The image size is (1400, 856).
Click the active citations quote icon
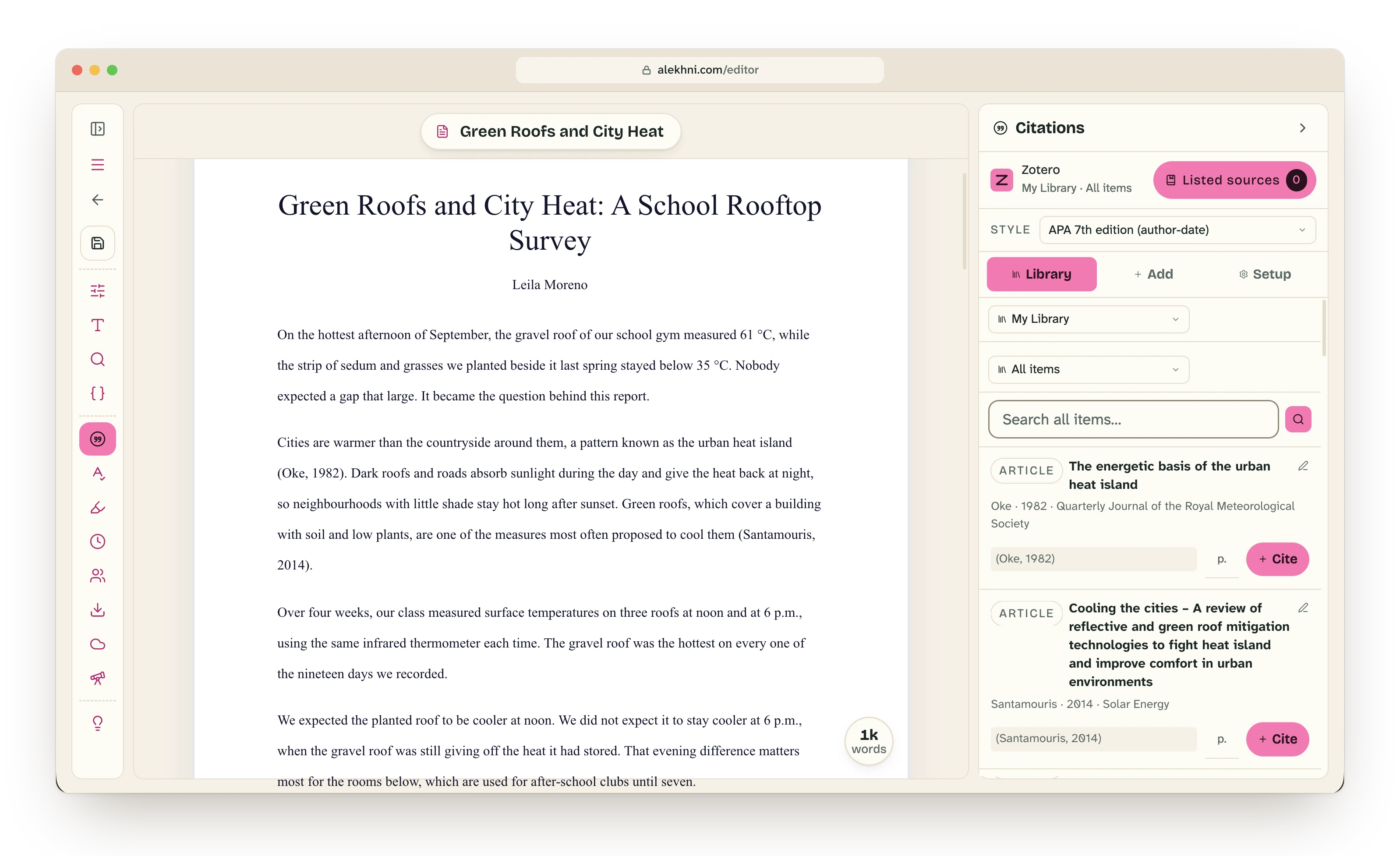coord(98,439)
